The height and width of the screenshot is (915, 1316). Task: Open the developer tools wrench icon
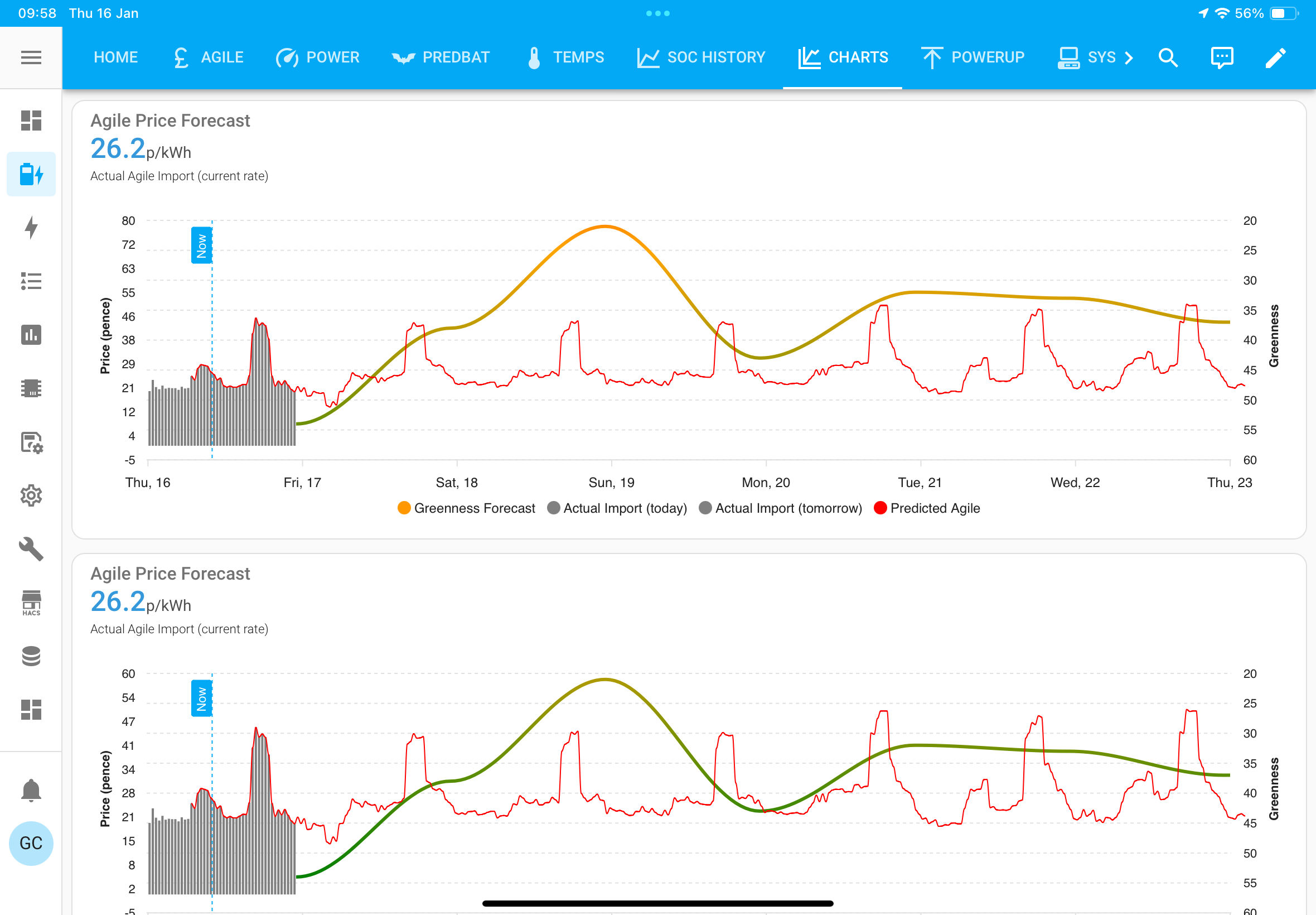click(x=31, y=548)
